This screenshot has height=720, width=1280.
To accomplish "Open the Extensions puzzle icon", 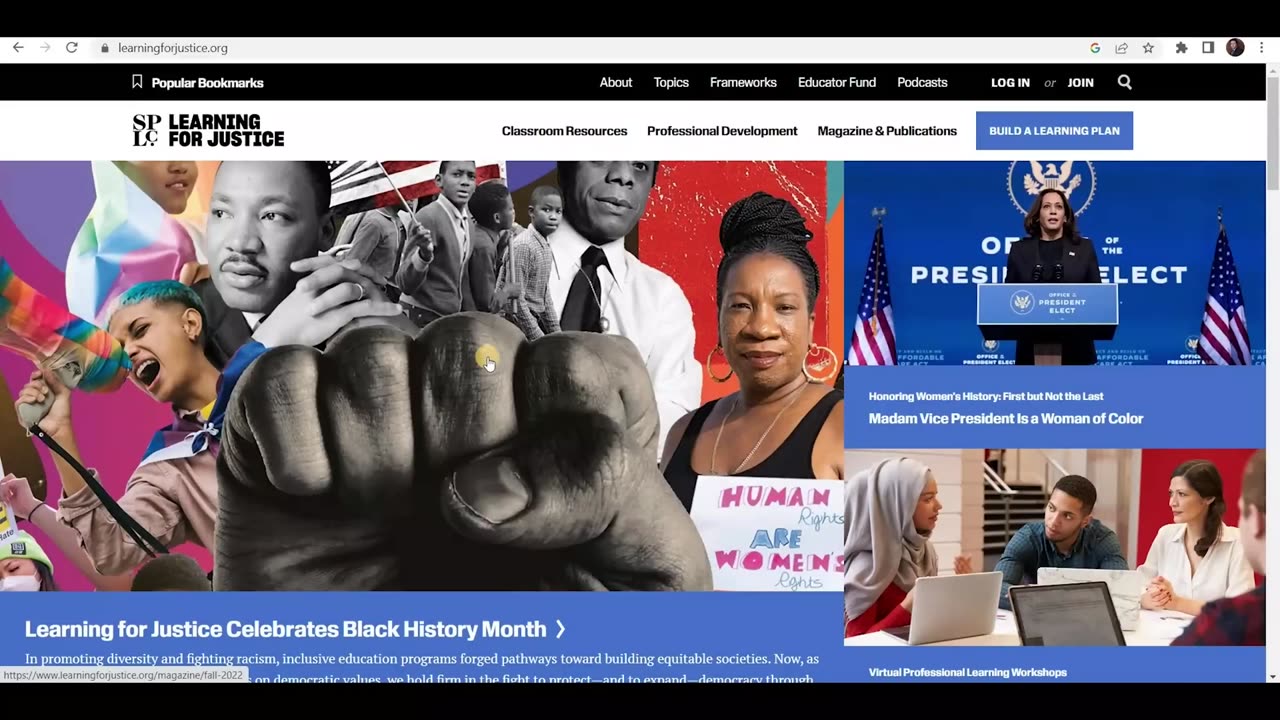I will point(1181,48).
